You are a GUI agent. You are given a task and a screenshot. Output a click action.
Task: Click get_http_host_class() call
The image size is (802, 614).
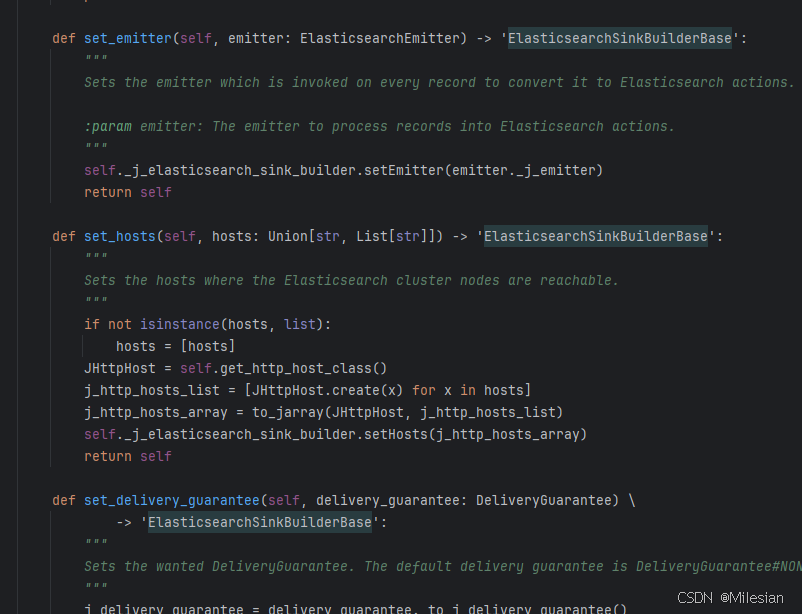tap(304, 368)
